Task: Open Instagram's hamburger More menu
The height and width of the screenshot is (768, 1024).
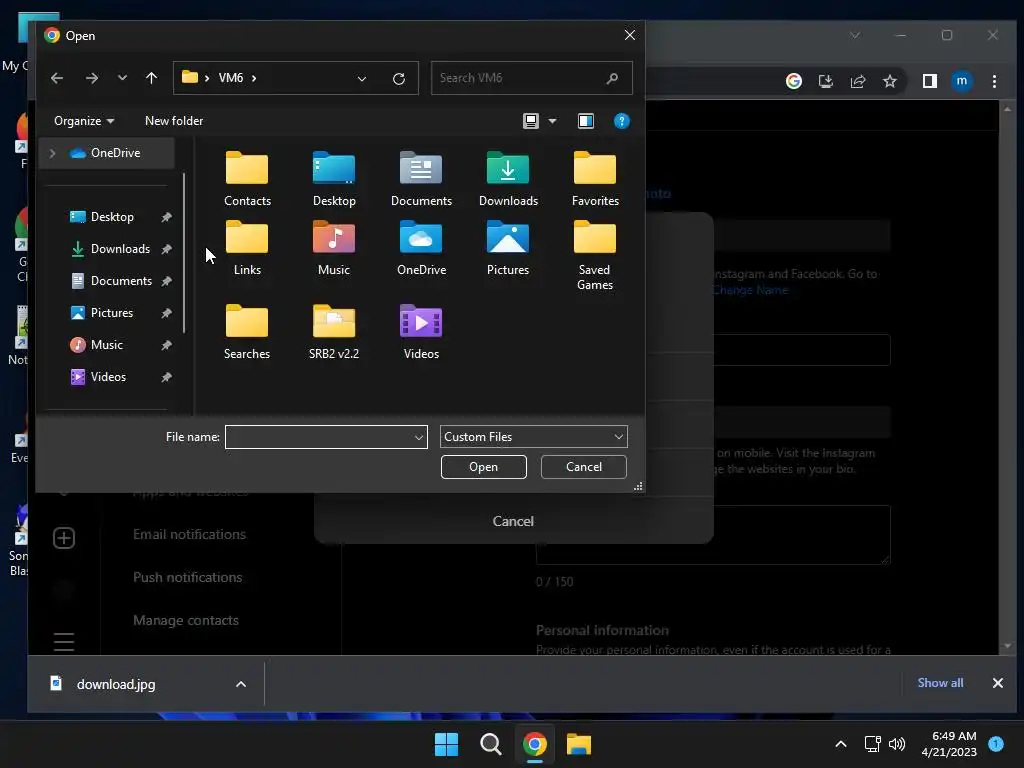Action: coord(64,642)
